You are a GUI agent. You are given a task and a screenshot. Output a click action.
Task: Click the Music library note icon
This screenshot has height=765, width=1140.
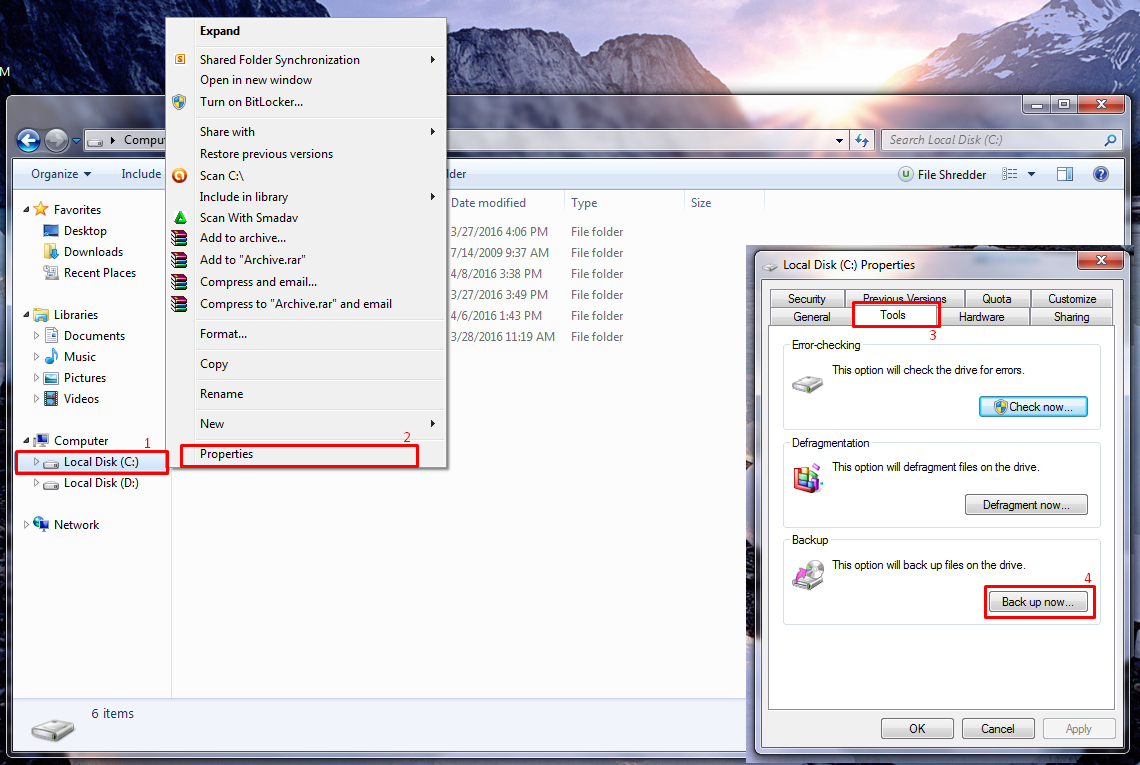51,356
